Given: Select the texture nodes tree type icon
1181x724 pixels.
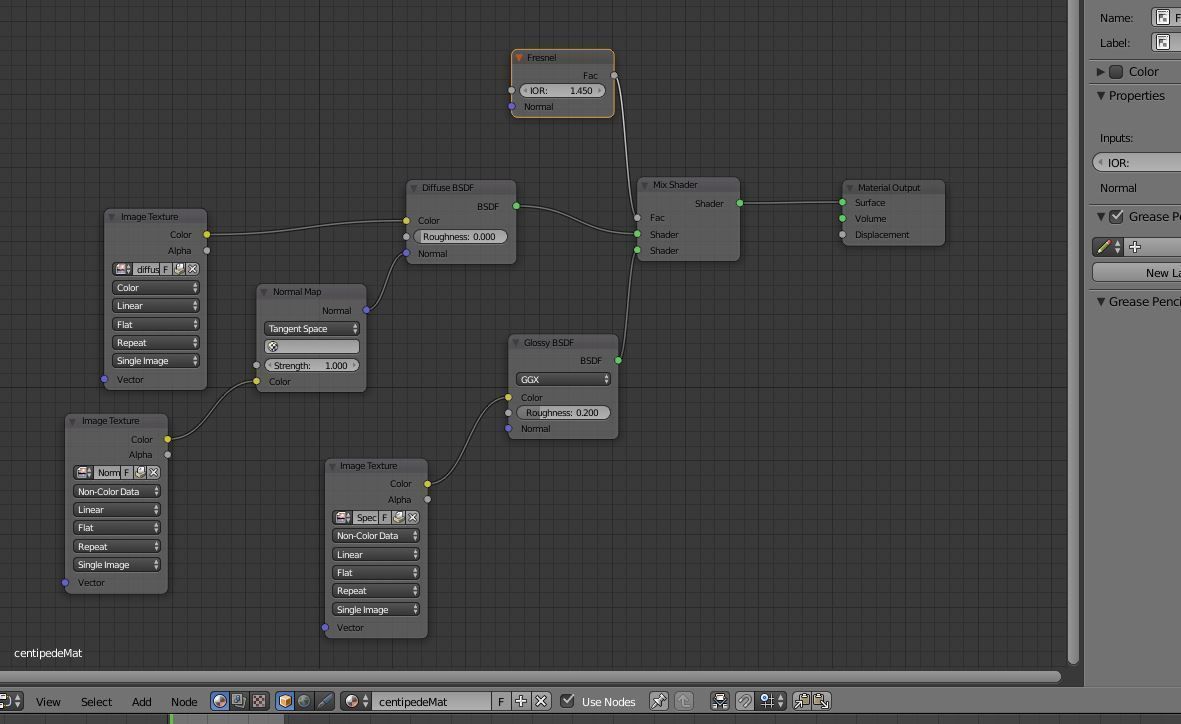Looking at the screenshot, I should [x=258, y=701].
